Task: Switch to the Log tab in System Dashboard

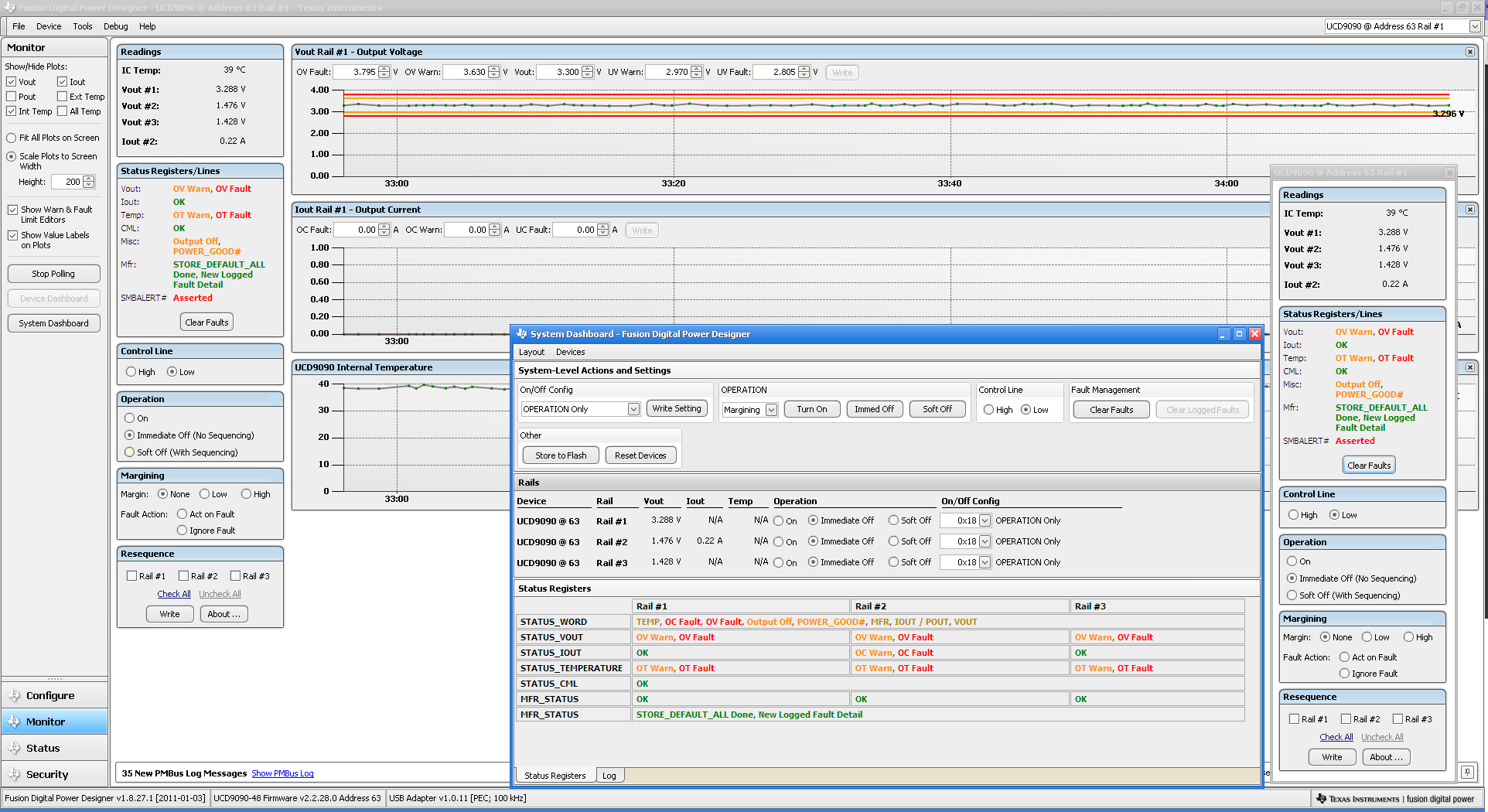Action: pos(609,775)
